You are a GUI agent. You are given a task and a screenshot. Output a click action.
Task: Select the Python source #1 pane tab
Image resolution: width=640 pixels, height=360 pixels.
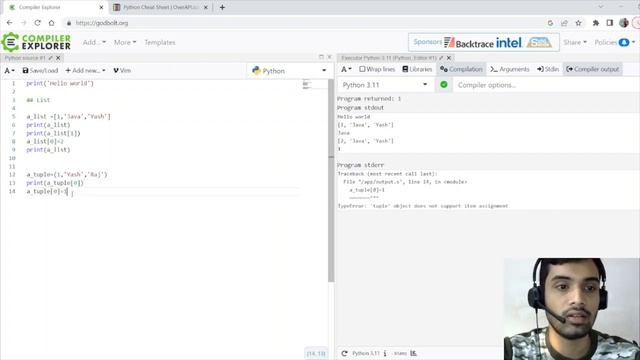pos(25,58)
